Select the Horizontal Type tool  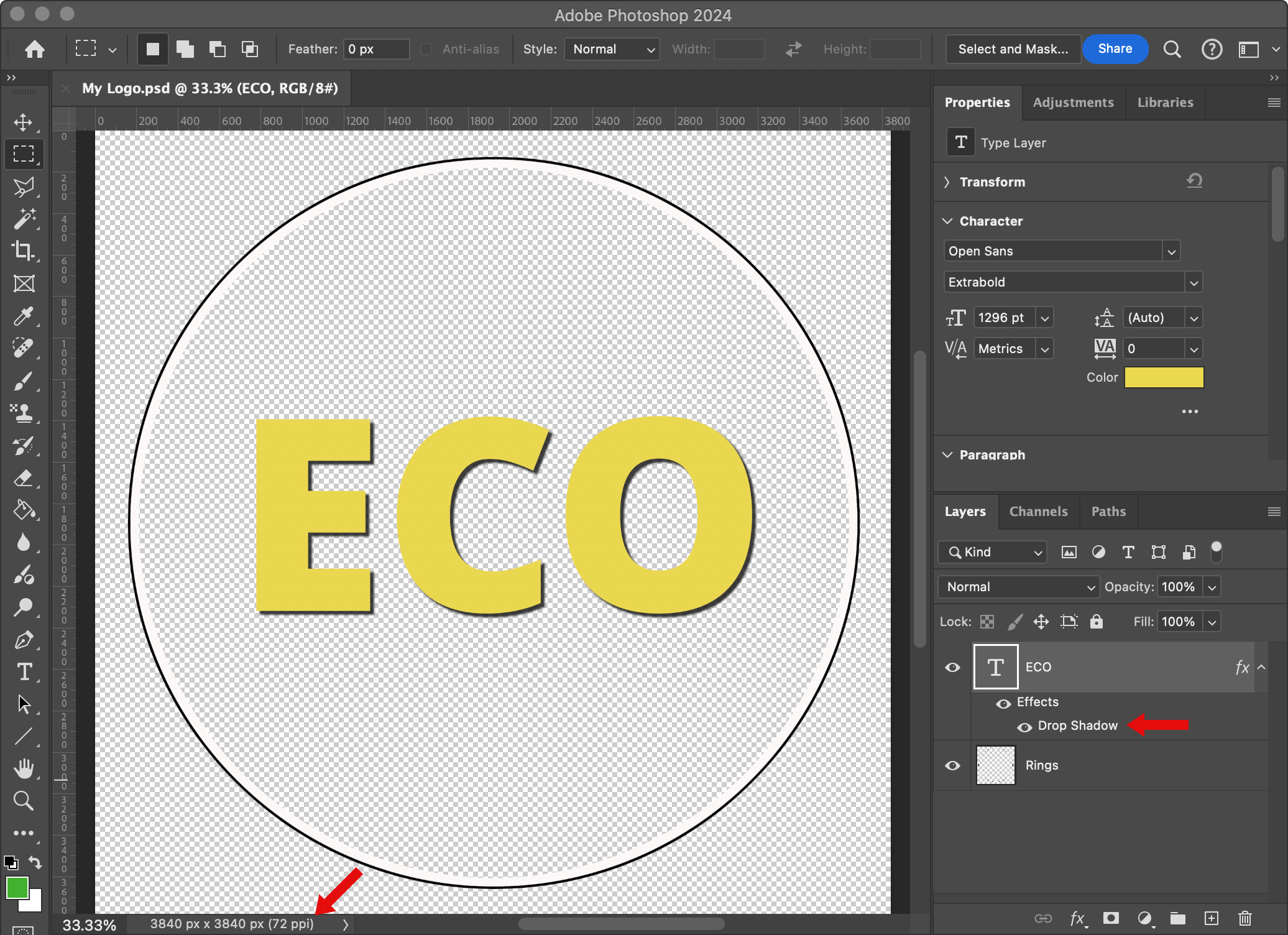[x=24, y=672]
